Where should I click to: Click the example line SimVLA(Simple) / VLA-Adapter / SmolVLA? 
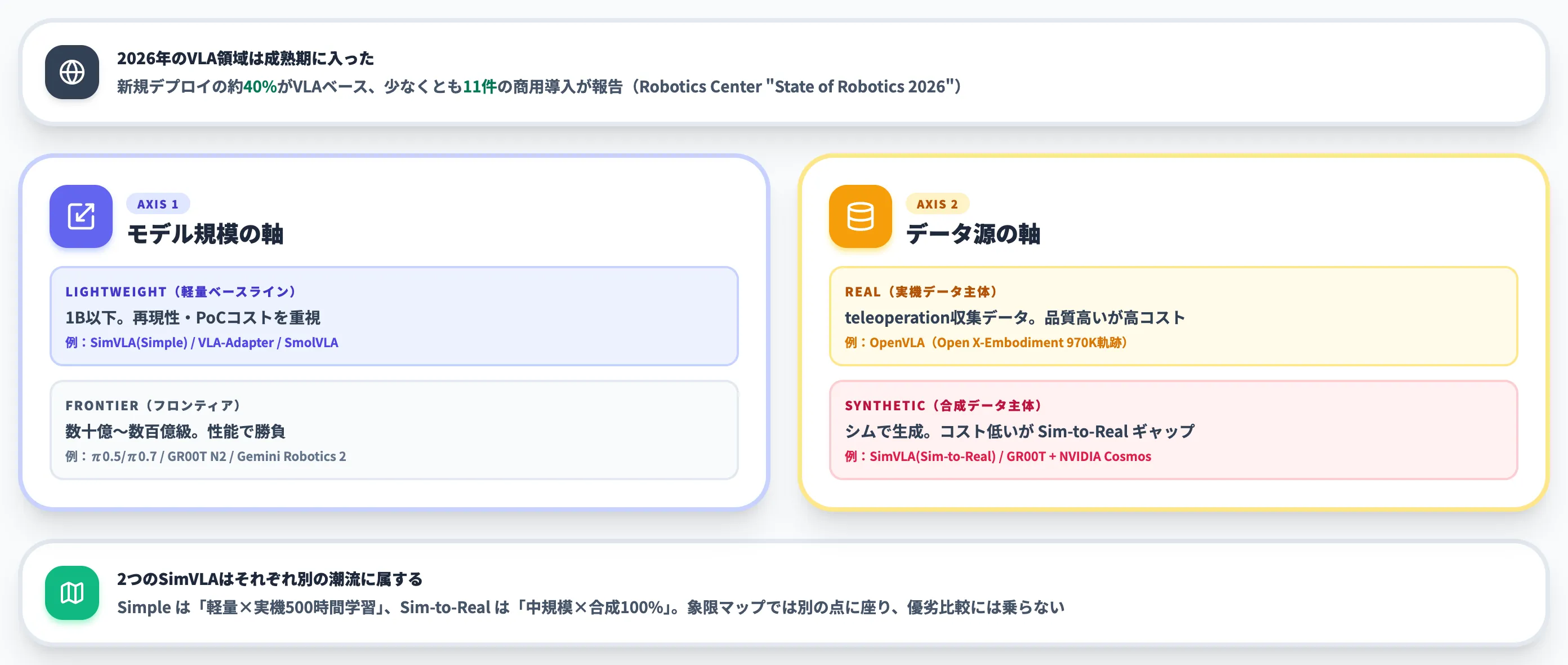(214, 342)
